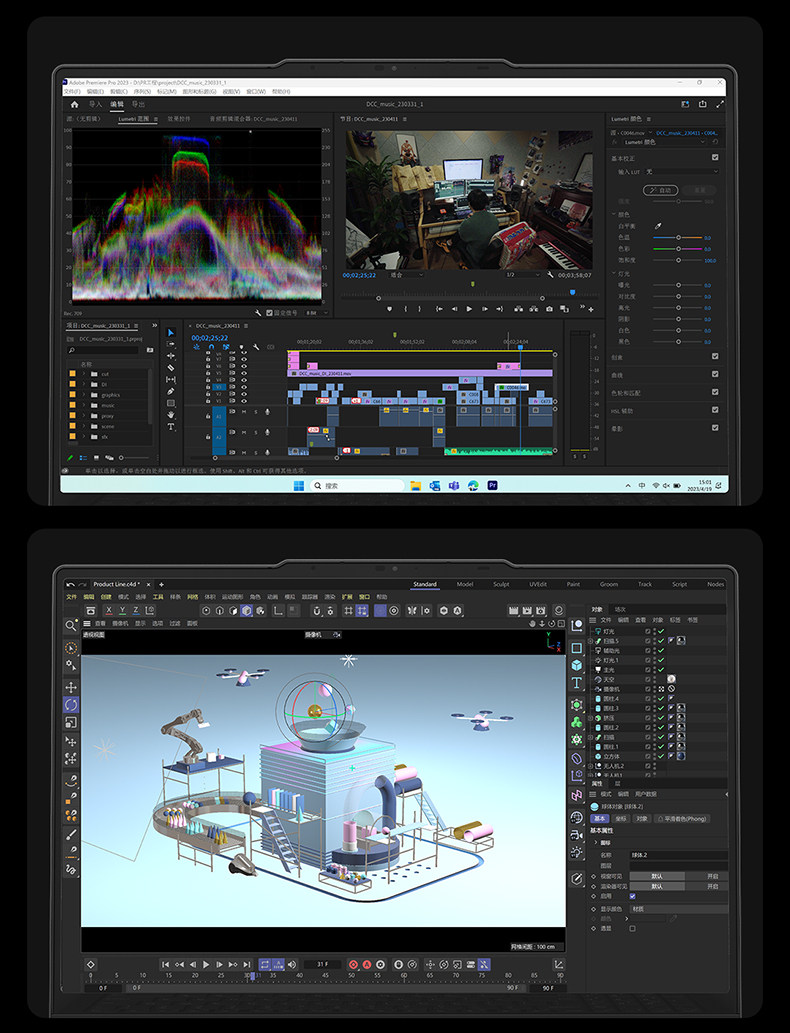The width and height of the screenshot is (790, 1033).
Task: Open the Lumetri Scopes panel tab
Action: click(134, 119)
